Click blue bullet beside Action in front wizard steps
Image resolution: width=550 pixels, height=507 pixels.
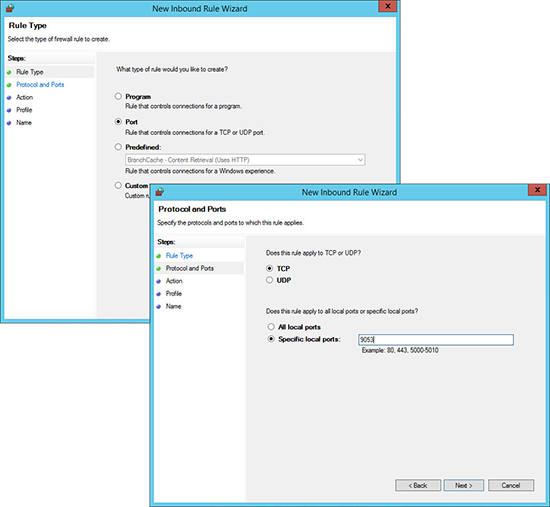pyautogui.click(x=159, y=281)
